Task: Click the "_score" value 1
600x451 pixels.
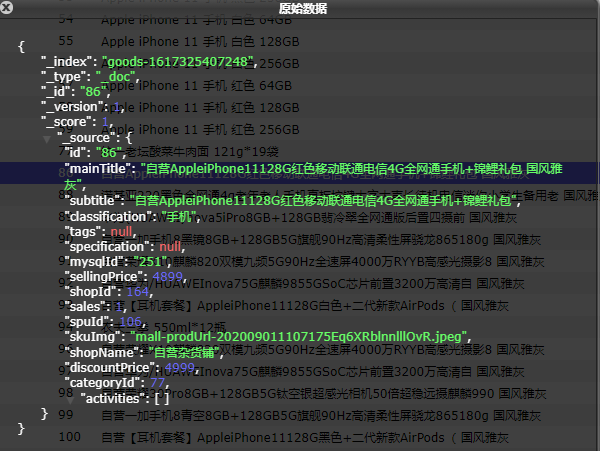Action: [x=105, y=122]
